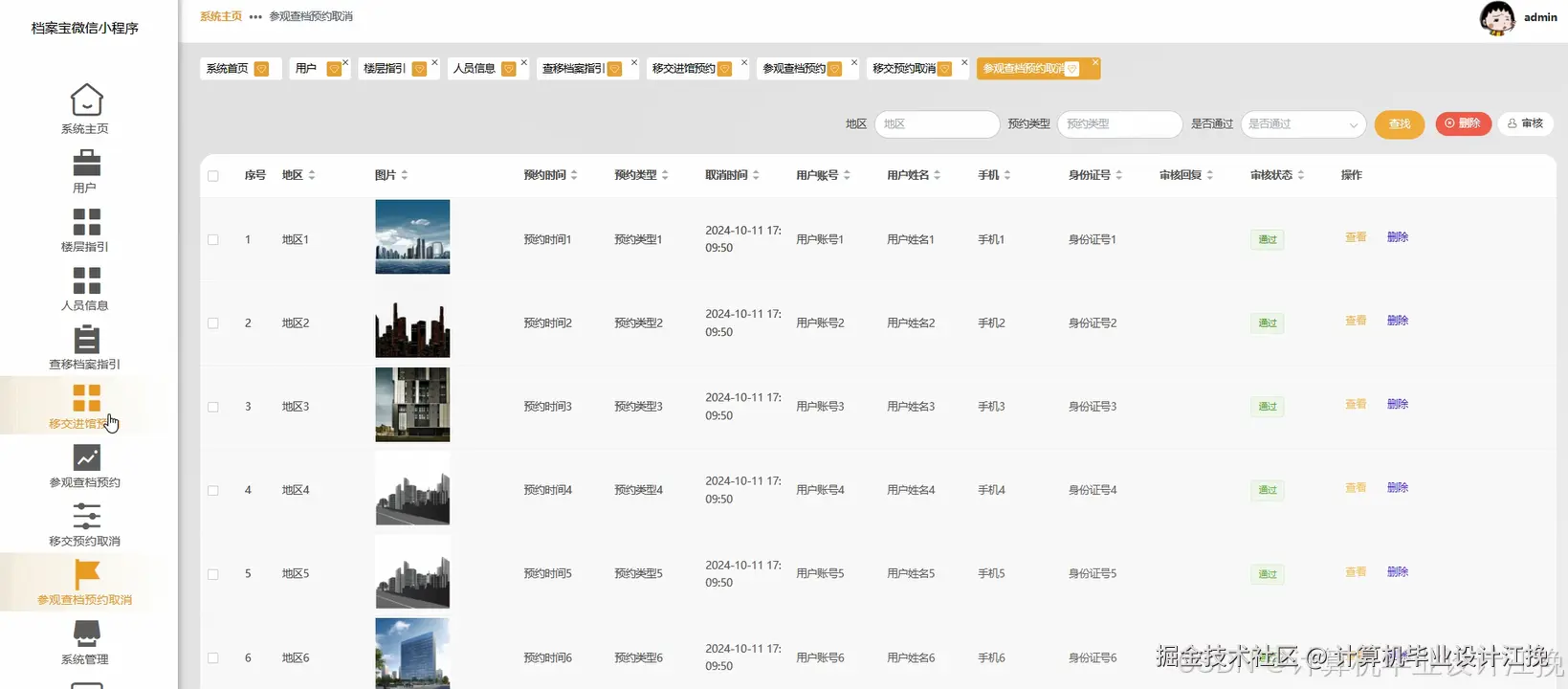Click admin avatar picture
The width and height of the screenshot is (1568, 689).
(1497, 18)
